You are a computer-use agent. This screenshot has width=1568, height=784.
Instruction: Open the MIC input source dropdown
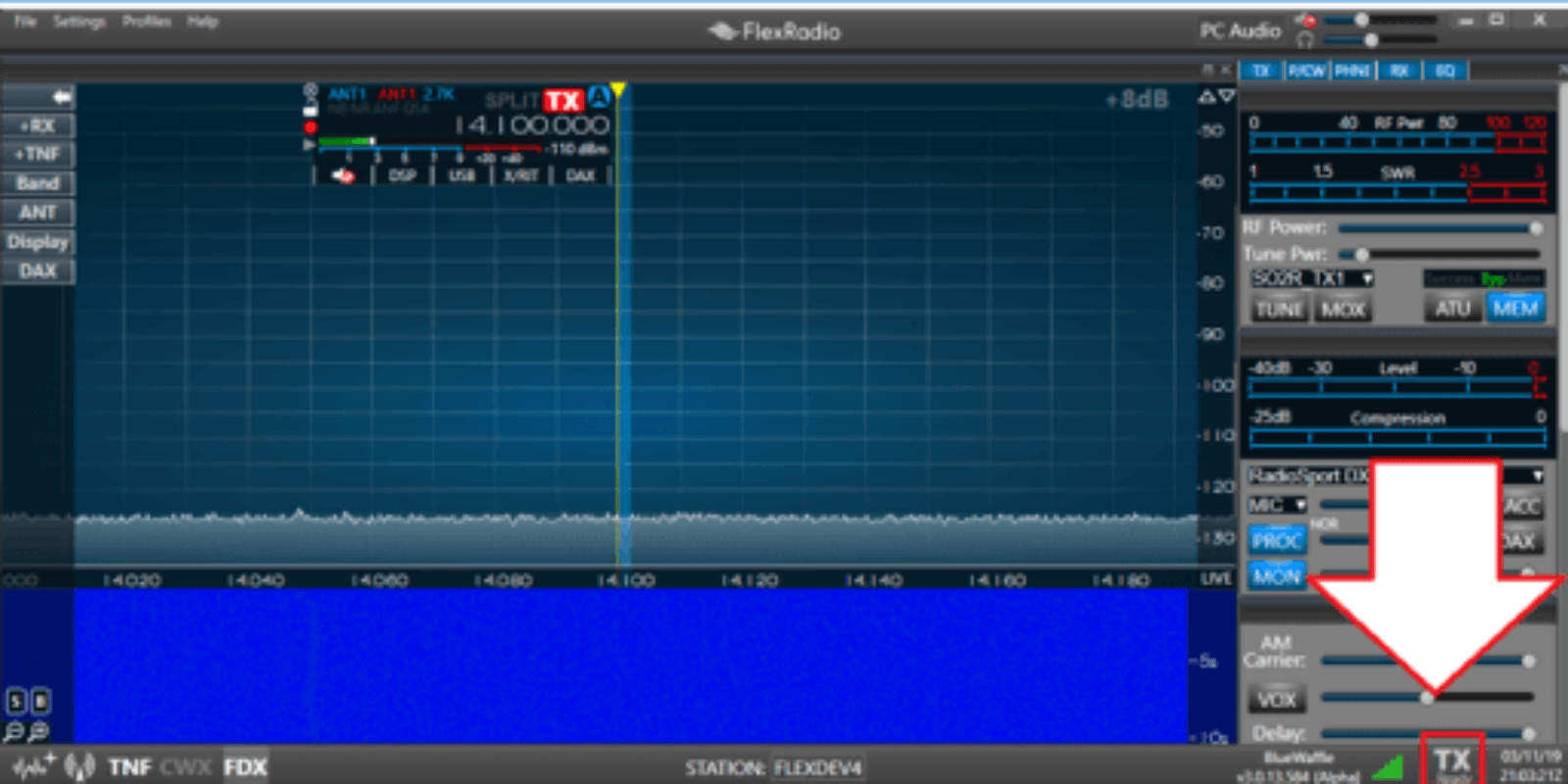coord(1277,506)
